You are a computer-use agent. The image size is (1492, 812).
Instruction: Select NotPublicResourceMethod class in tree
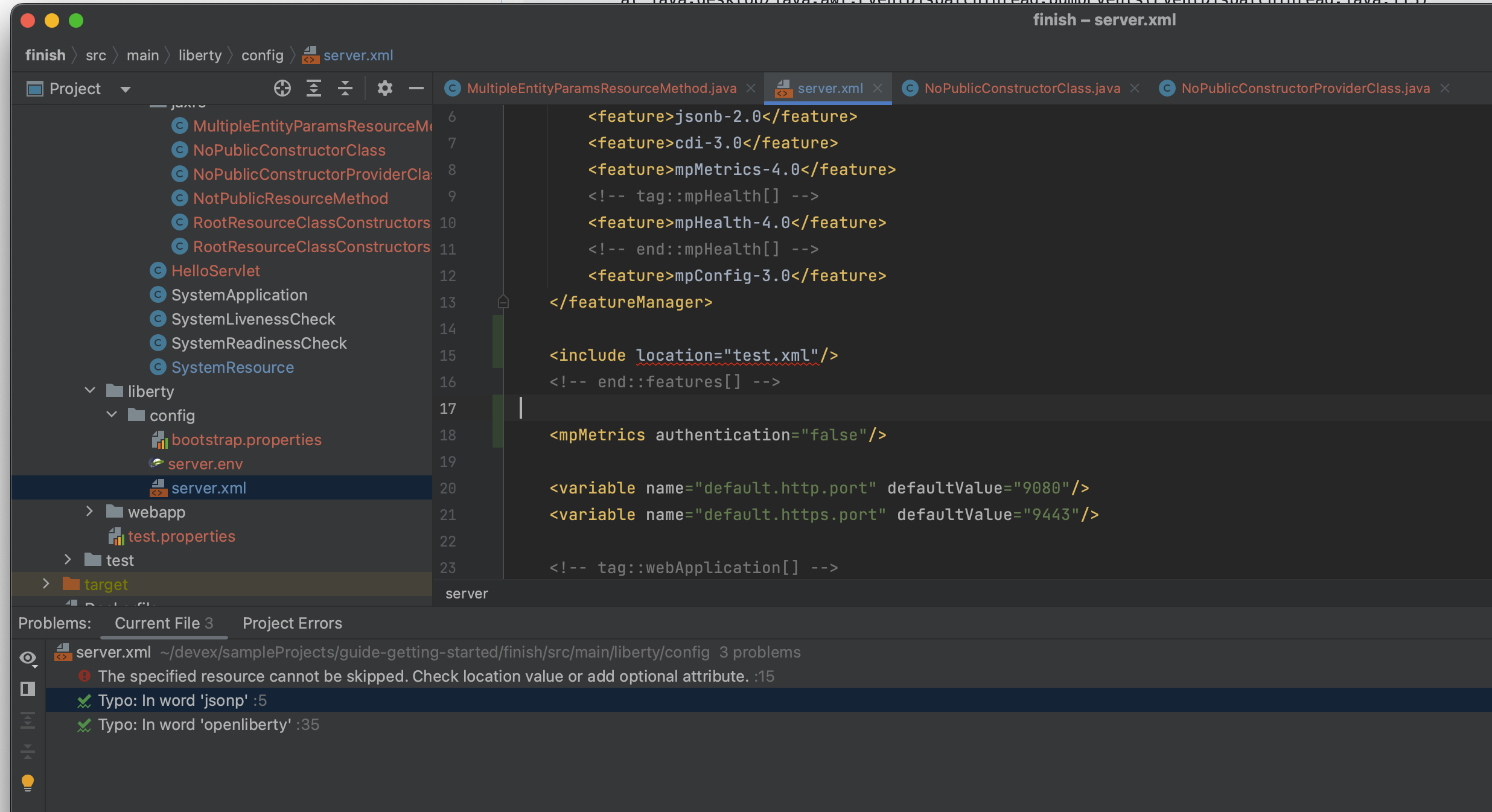tap(290, 198)
